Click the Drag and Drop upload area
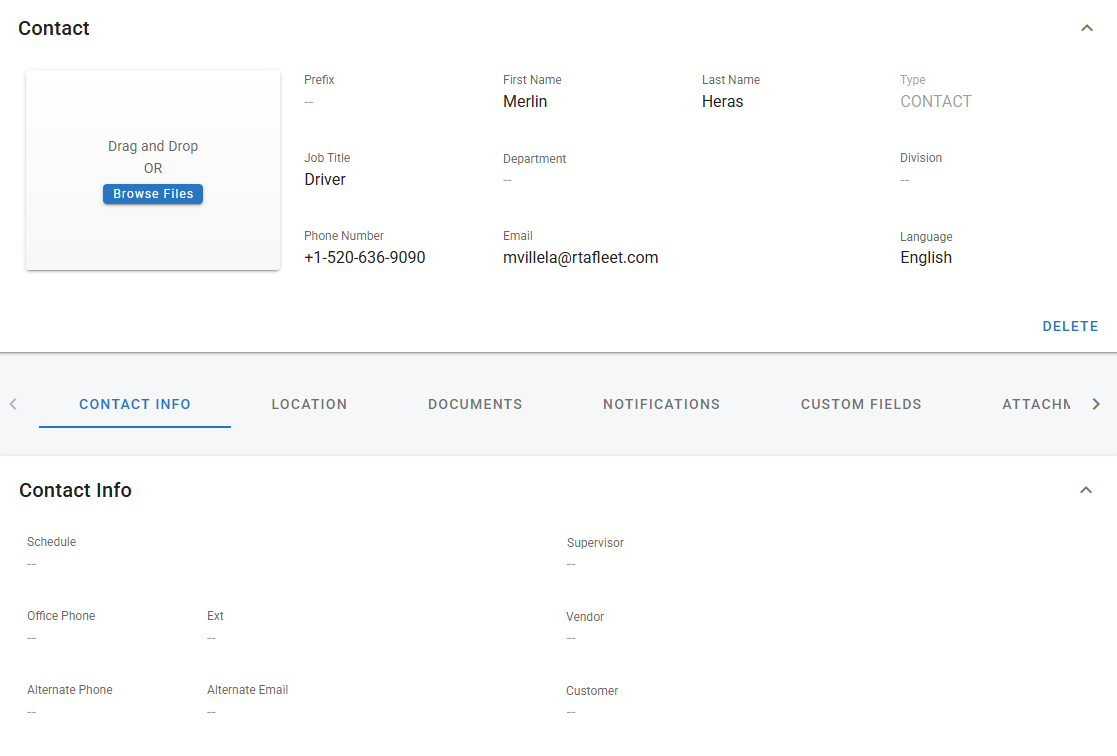This screenshot has height=756, width=1117. (x=152, y=146)
